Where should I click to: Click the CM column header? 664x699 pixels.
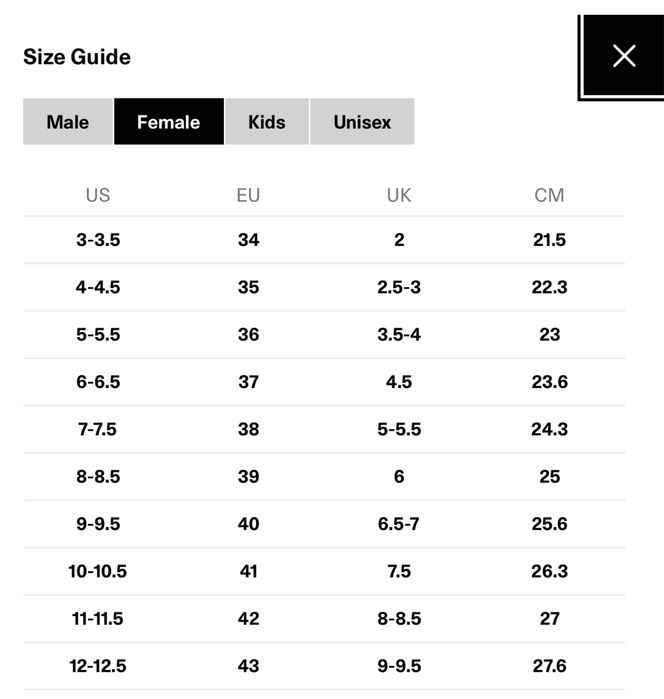coord(549,195)
